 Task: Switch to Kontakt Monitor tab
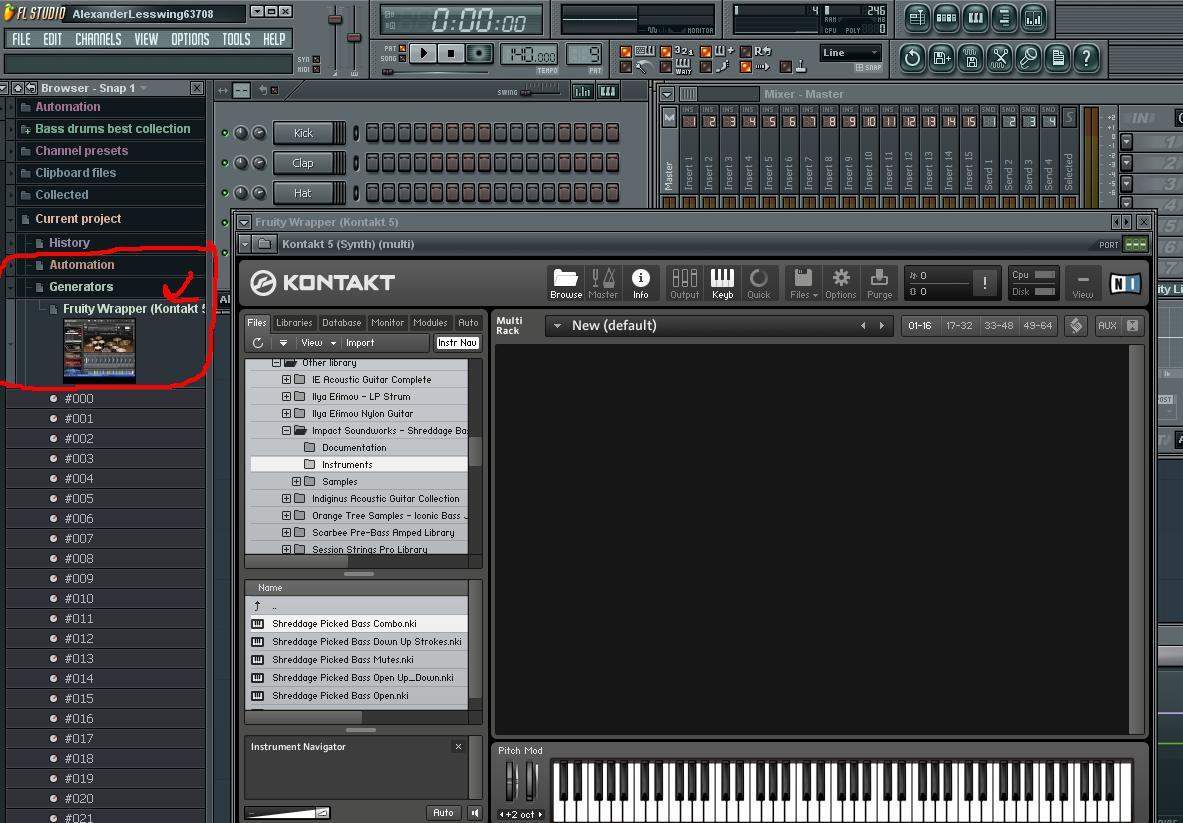(387, 323)
